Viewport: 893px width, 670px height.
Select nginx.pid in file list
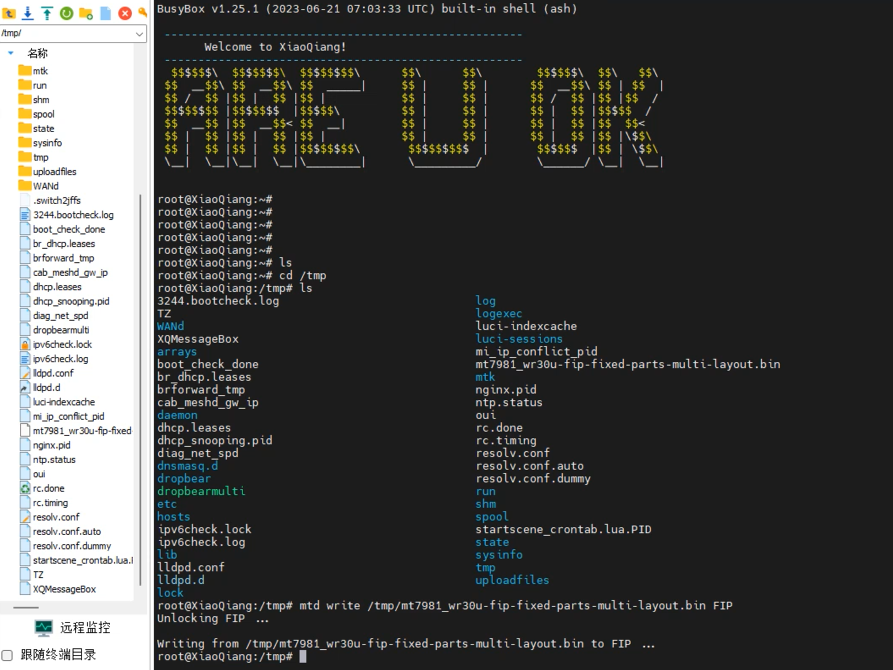(51, 445)
